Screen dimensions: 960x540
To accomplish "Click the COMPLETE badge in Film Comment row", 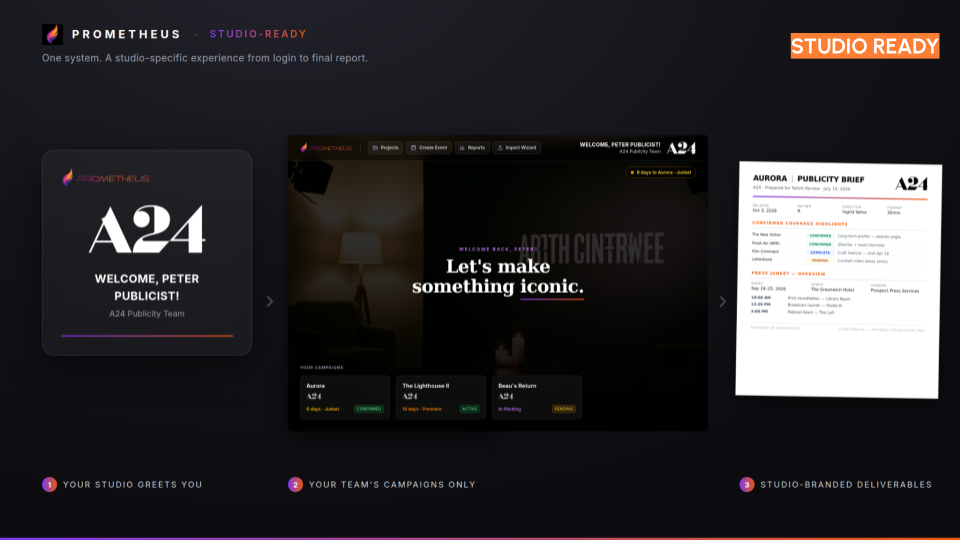I will (x=820, y=252).
